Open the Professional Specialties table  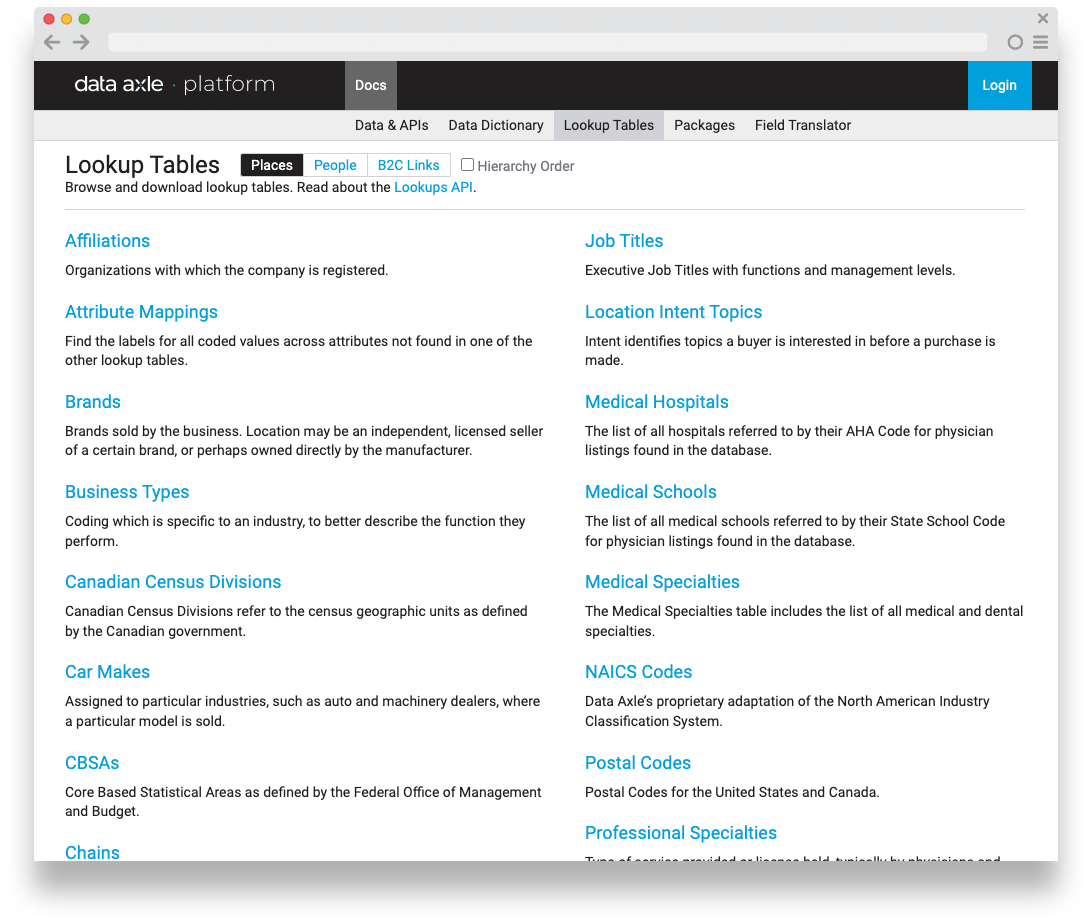pyautogui.click(x=681, y=832)
